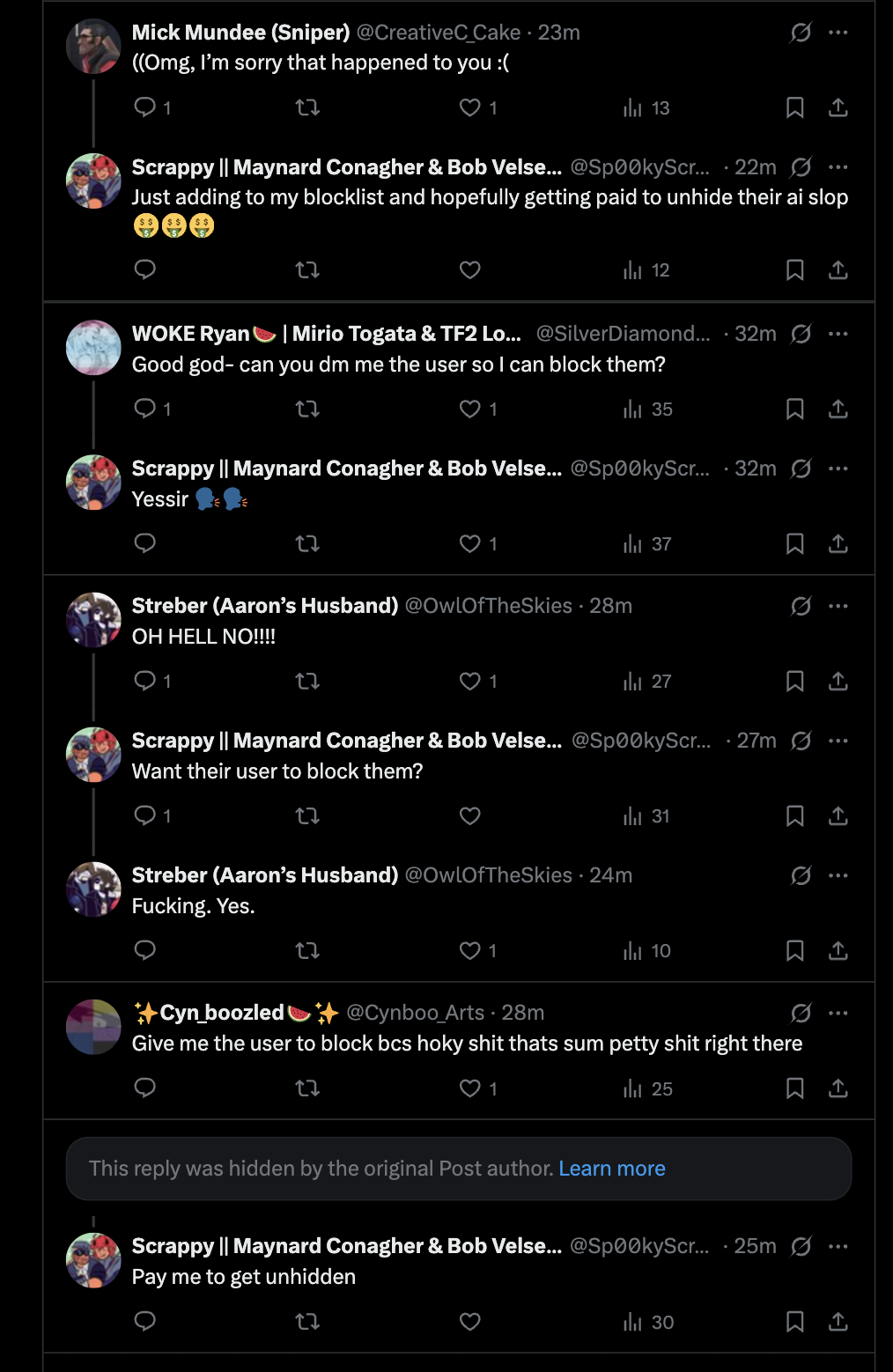Open Mick Mundee (Sniper) display name
The height and width of the screenshot is (1372, 893).
[x=240, y=33]
